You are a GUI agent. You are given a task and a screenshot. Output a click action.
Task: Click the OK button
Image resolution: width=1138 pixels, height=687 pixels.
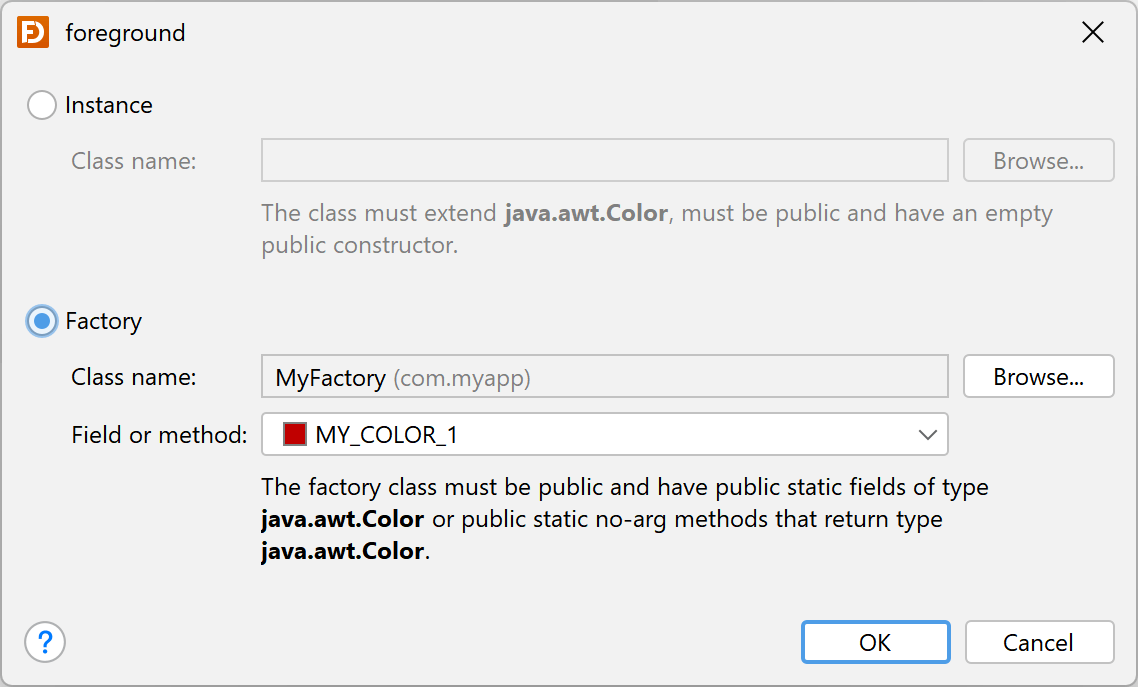coord(875,642)
